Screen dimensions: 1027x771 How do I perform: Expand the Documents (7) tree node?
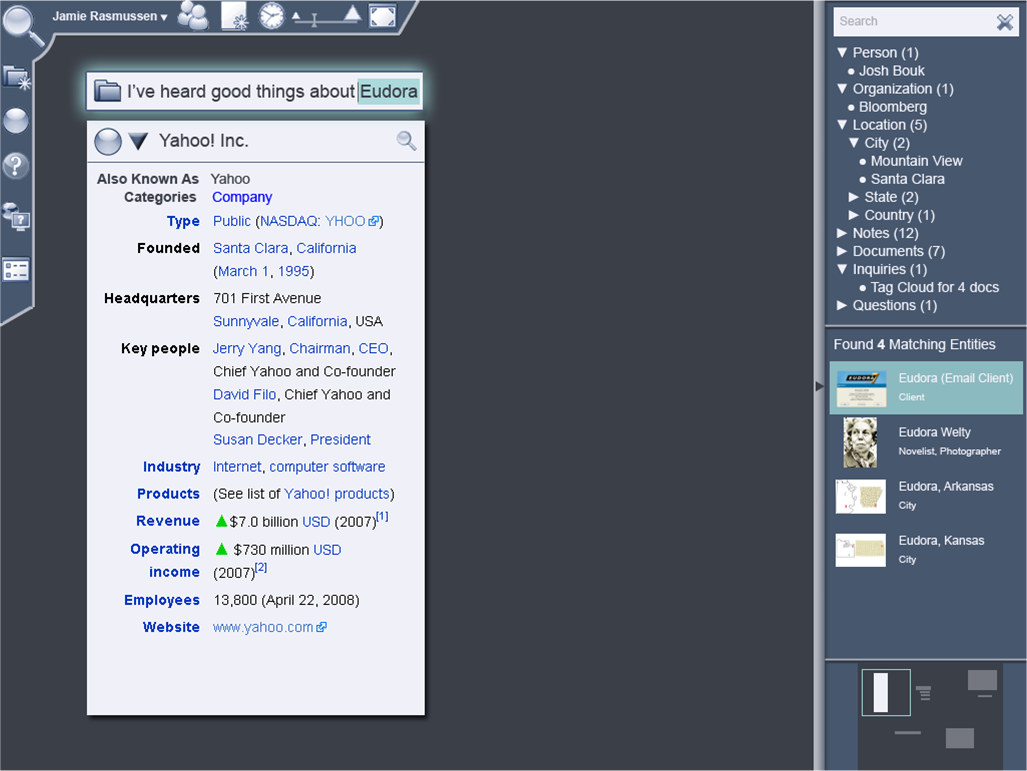coord(842,251)
